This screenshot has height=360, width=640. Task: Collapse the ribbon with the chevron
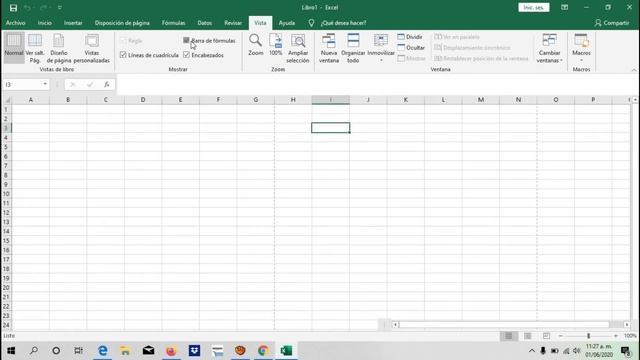pyautogui.click(x=634, y=70)
